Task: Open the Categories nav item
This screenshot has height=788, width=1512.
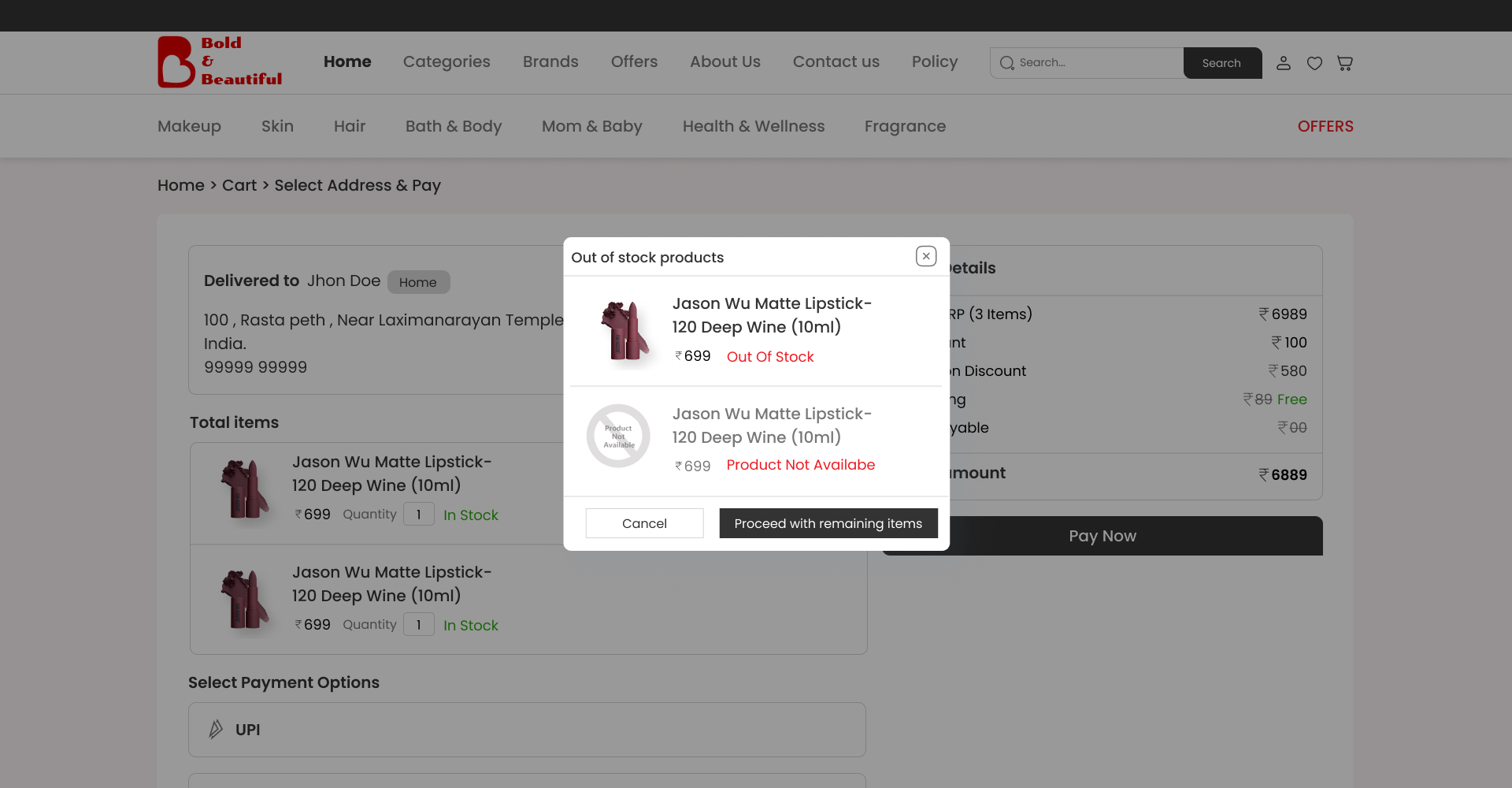Action: (447, 61)
